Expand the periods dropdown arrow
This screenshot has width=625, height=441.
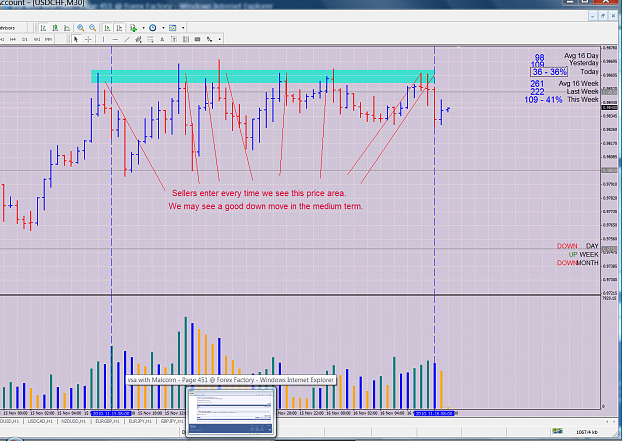(x=163, y=28)
